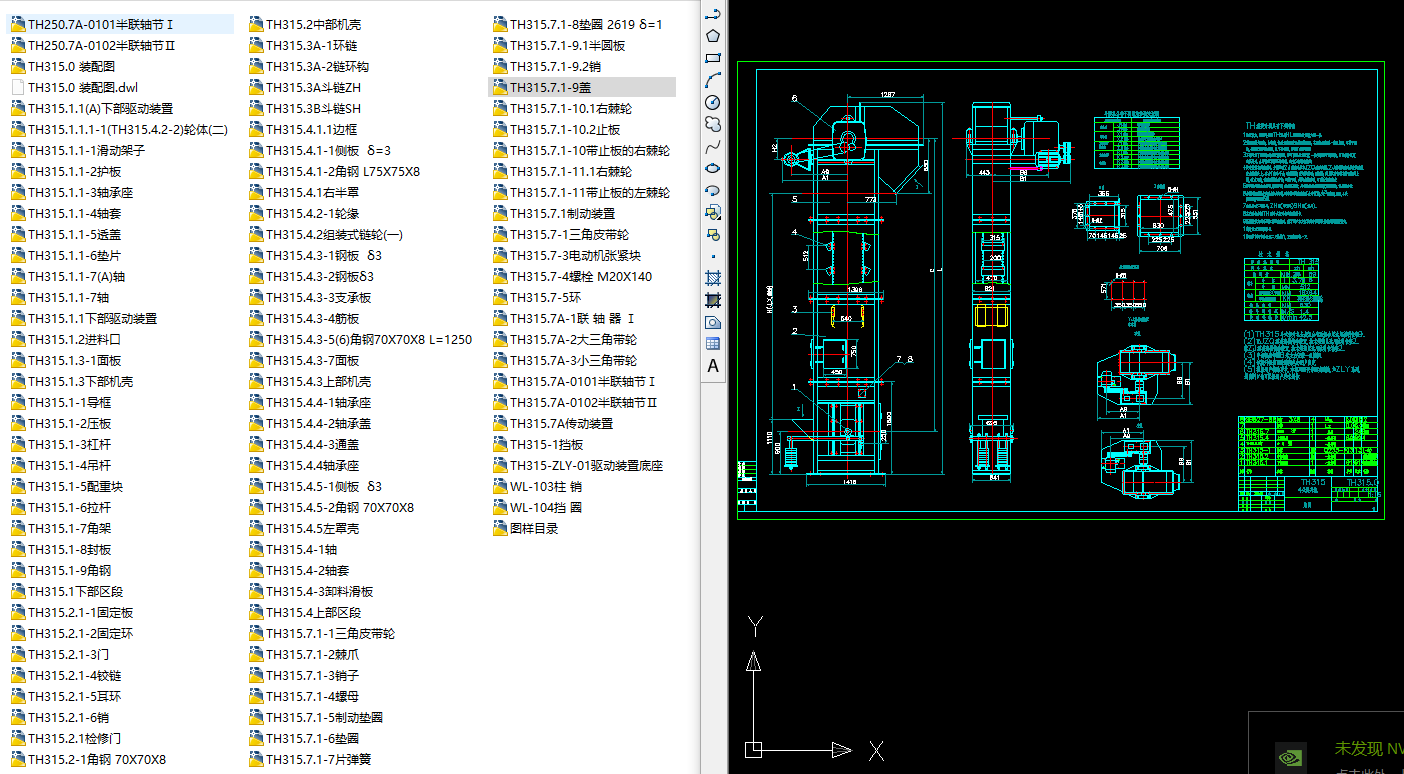Select the Arc tool

click(712, 79)
